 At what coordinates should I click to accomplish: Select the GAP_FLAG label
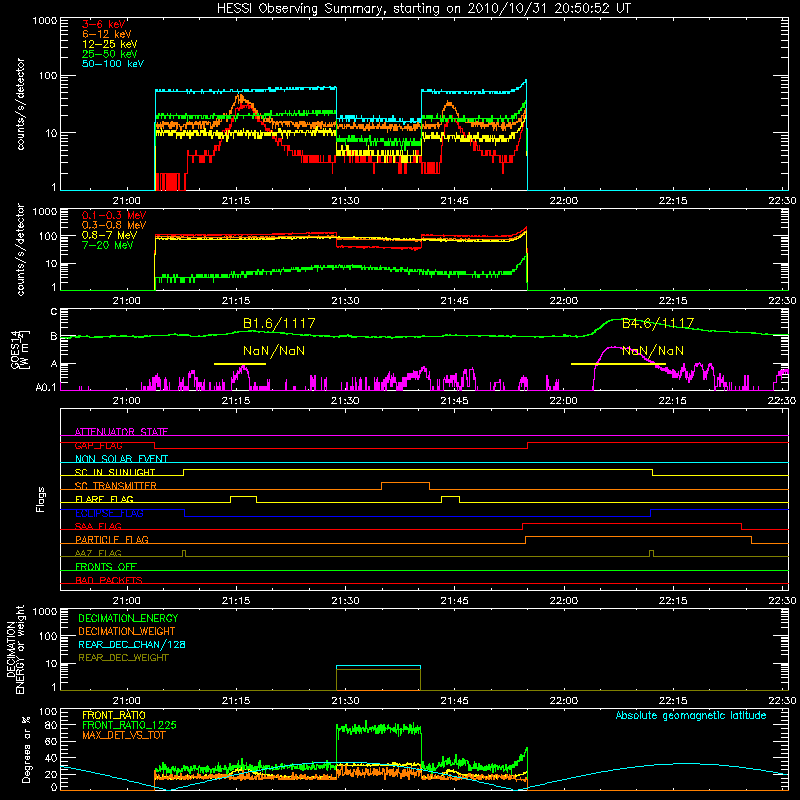(x=98, y=445)
